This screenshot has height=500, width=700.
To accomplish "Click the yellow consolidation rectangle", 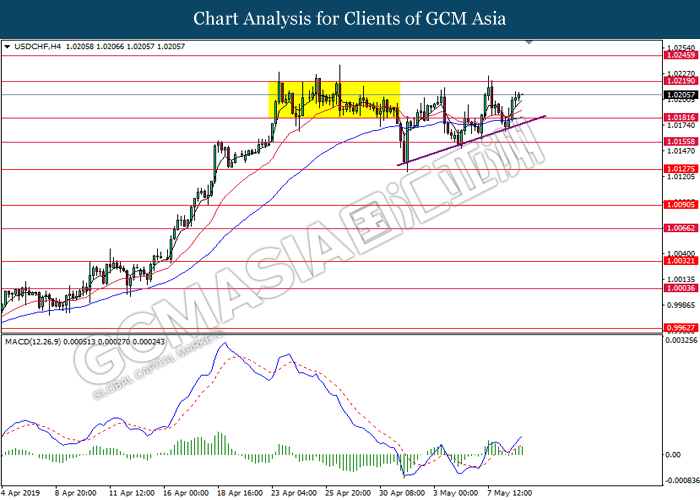I will tap(334, 100).
